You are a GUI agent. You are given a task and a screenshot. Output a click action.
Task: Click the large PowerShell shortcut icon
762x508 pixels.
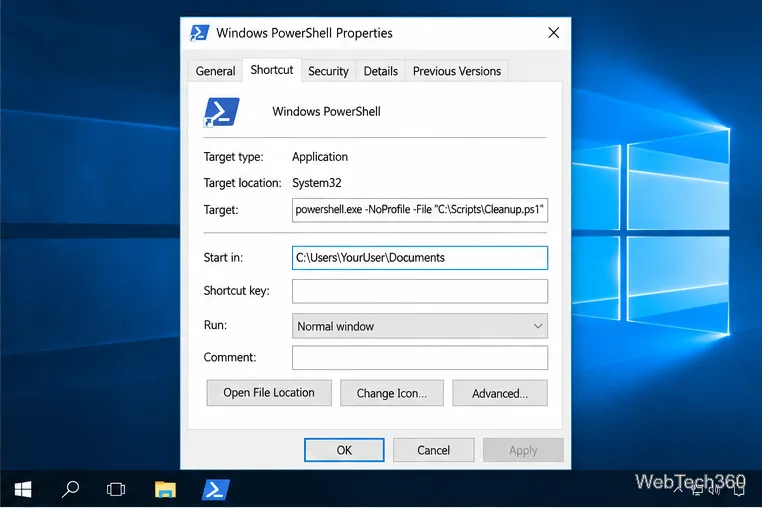coord(222,112)
